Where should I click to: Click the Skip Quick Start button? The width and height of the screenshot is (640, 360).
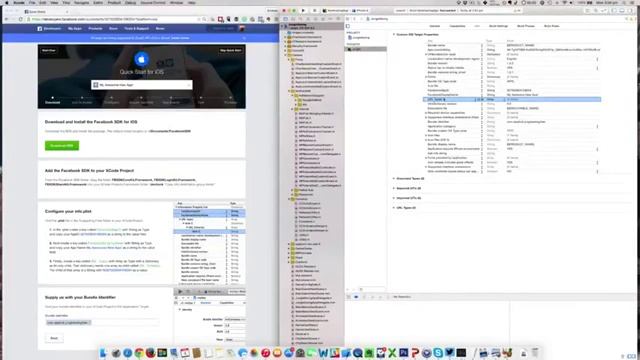click(231, 51)
